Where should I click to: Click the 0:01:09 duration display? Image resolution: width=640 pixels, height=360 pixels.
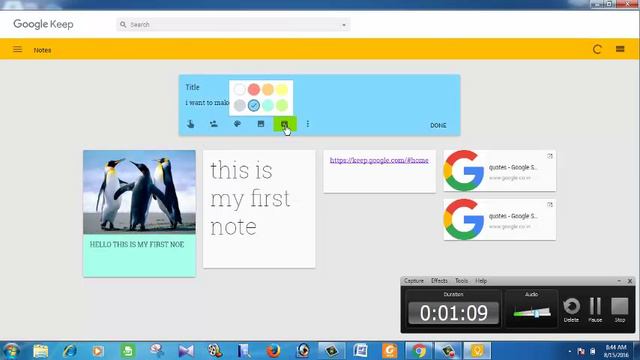point(454,313)
